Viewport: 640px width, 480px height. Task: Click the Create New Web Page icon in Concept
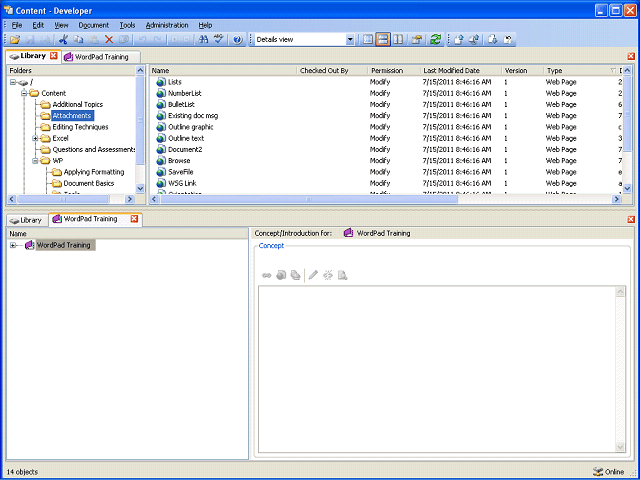pos(281,276)
